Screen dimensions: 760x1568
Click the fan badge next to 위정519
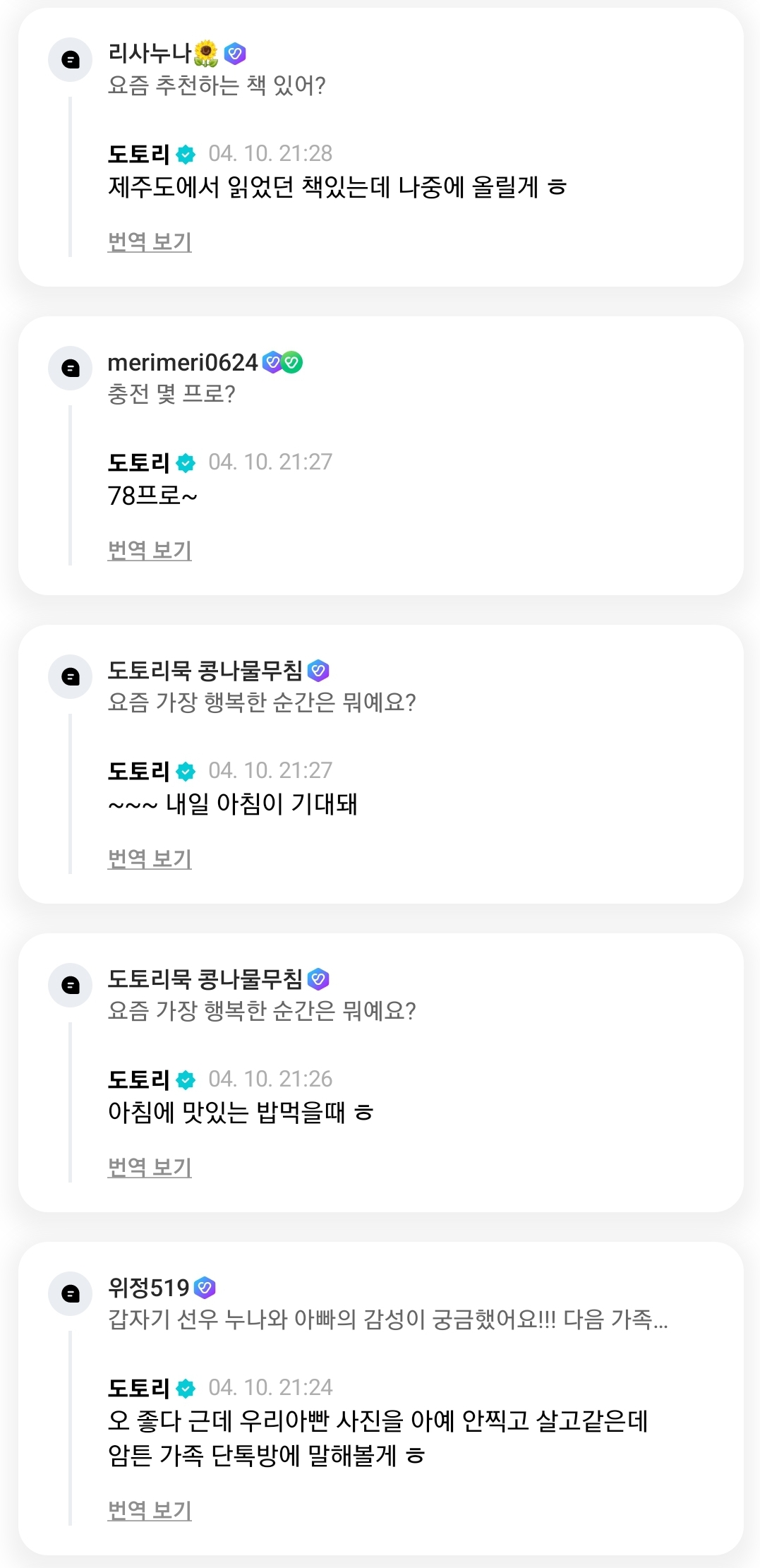[x=205, y=1288]
